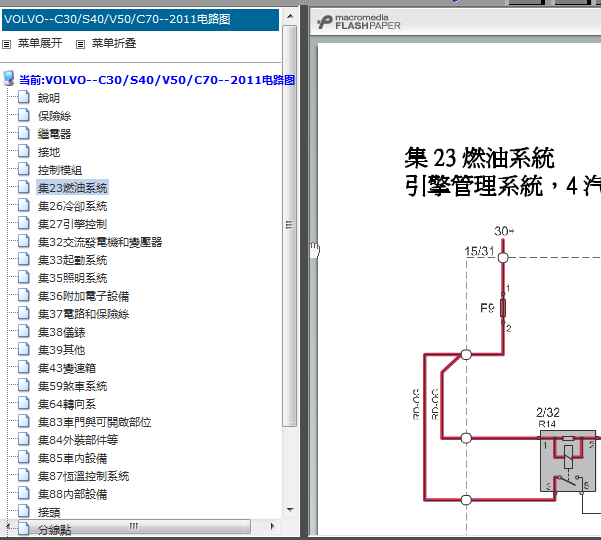
Task: Click the page icon next to 集59煞車系統
Action: tap(24, 385)
